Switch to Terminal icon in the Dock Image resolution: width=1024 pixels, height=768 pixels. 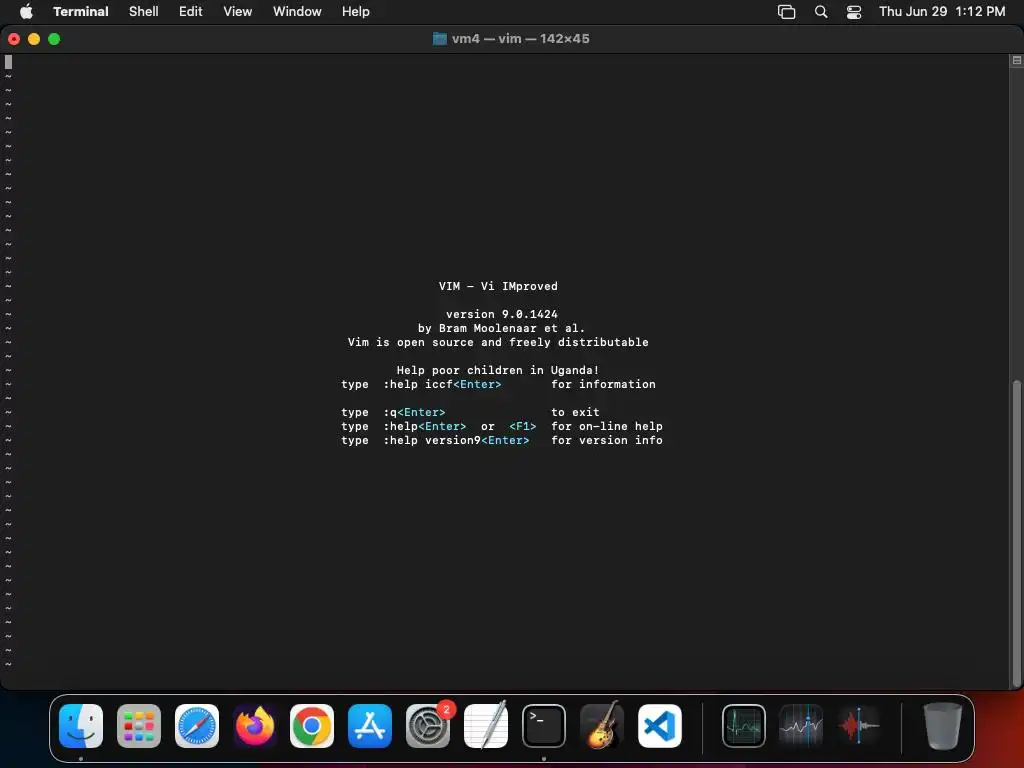tap(543, 726)
